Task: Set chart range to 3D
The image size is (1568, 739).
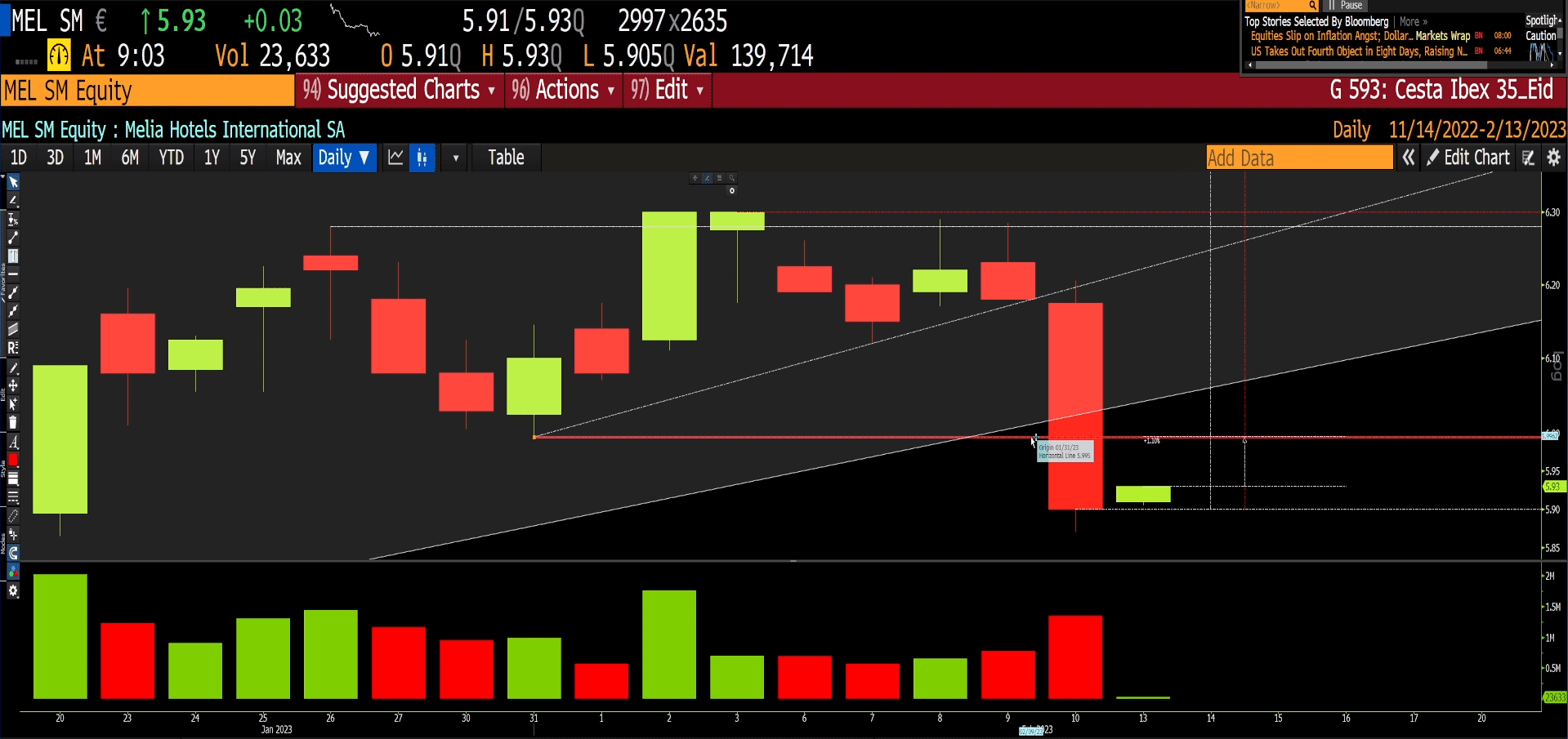Action: coord(55,158)
